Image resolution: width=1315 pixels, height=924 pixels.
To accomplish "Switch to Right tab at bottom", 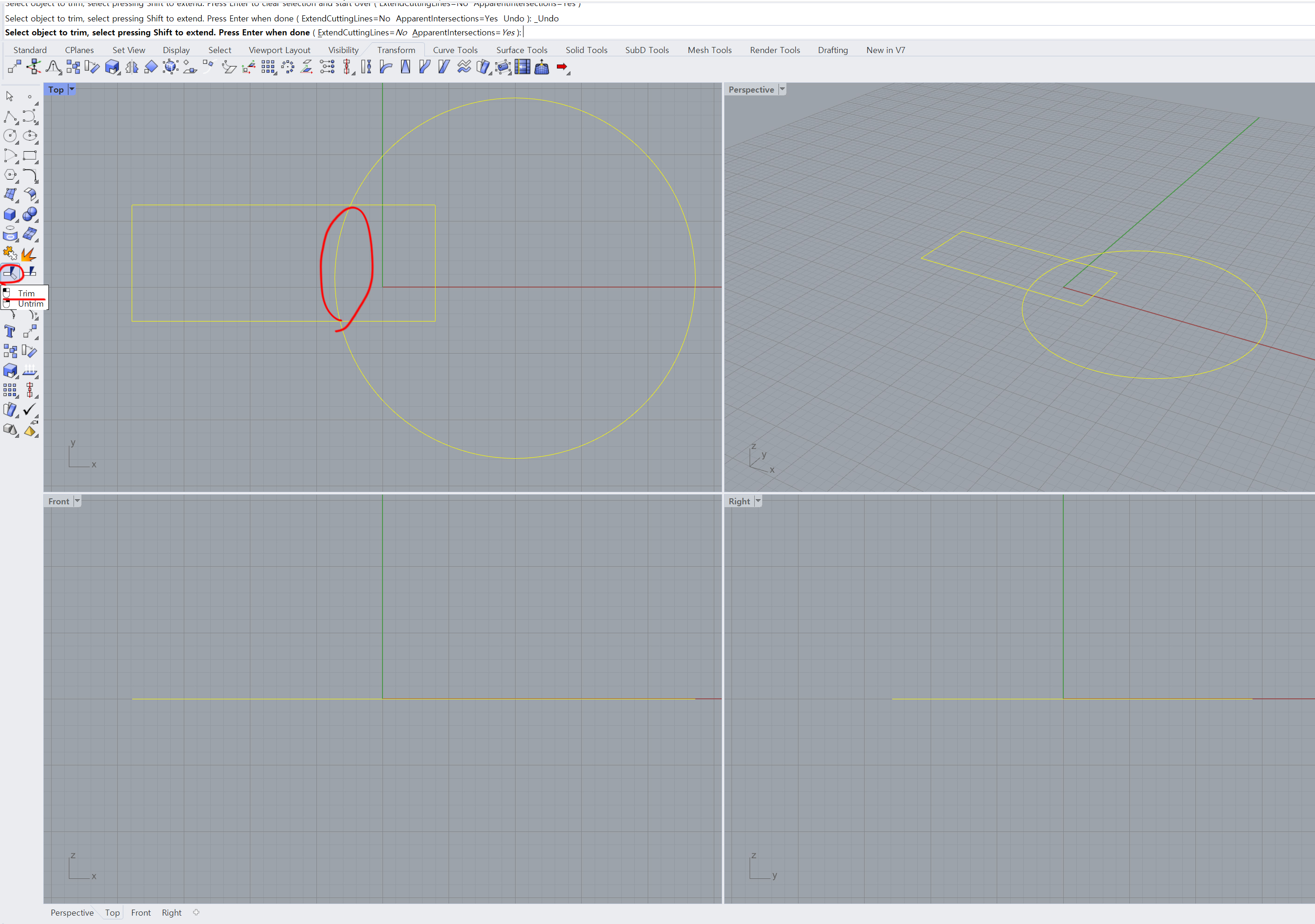I will click(171, 912).
